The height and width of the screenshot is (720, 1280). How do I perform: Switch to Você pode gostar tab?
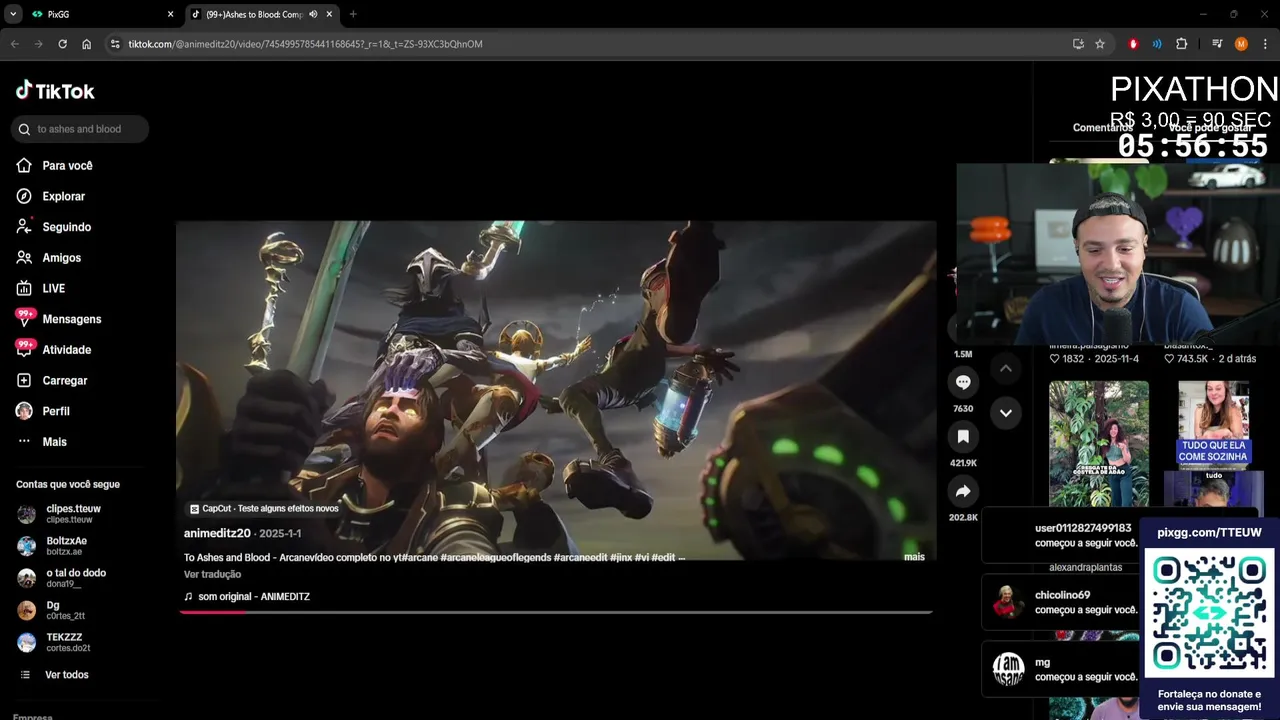tap(1210, 128)
